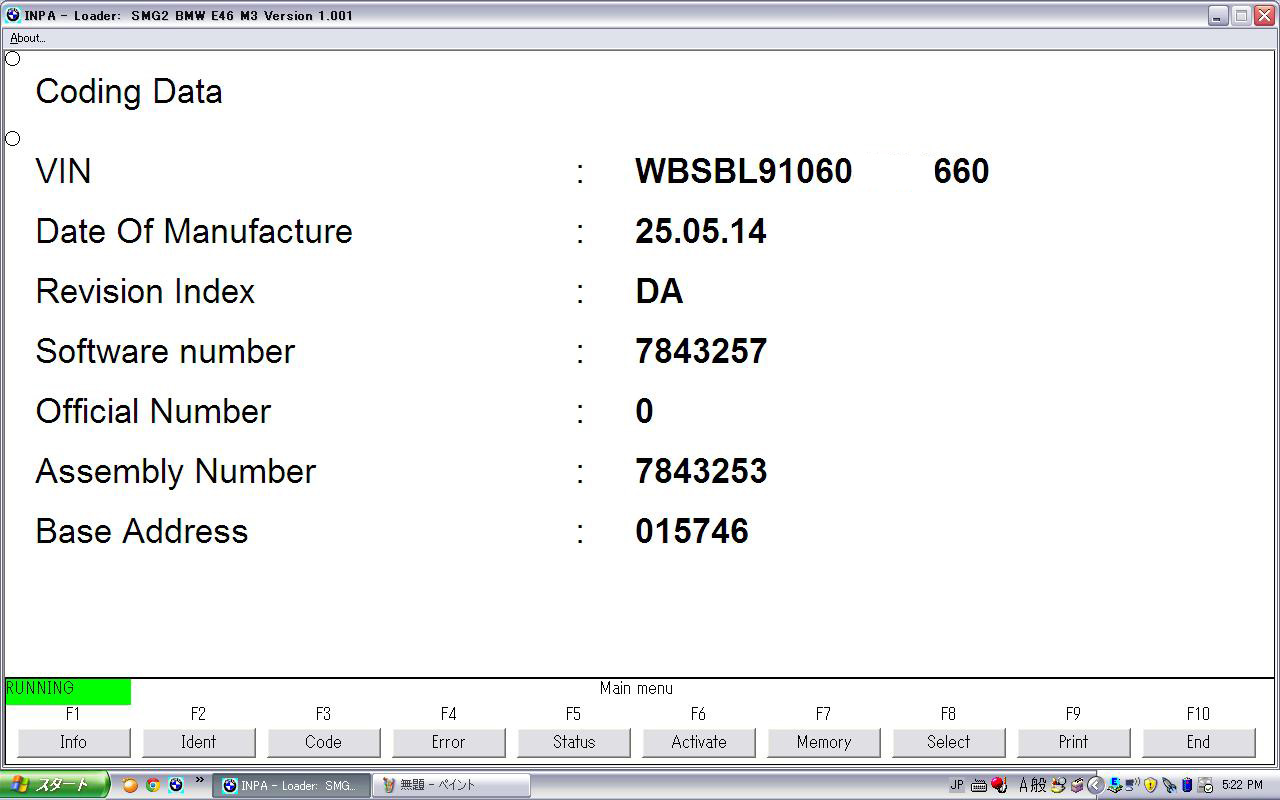The height and width of the screenshot is (800, 1280).
Task: Click the Official Number label
Action: coord(153,411)
